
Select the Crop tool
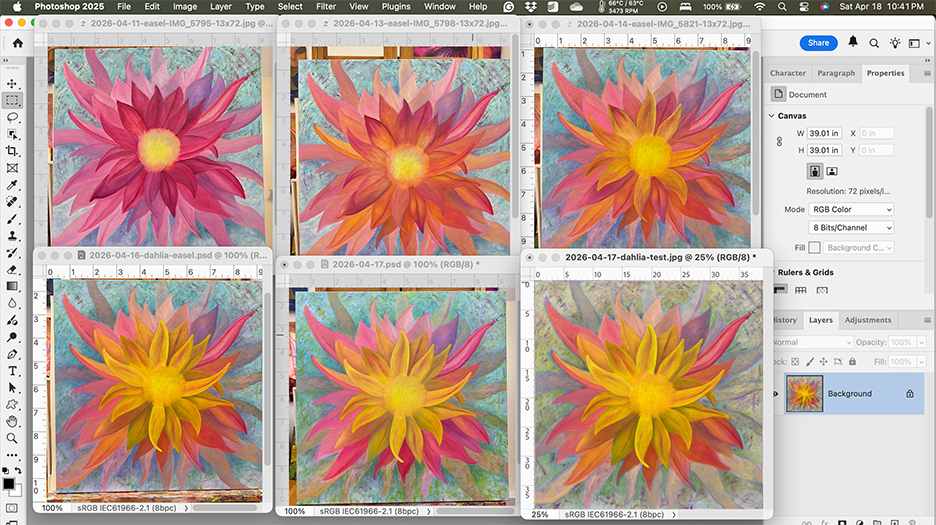[x=12, y=151]
